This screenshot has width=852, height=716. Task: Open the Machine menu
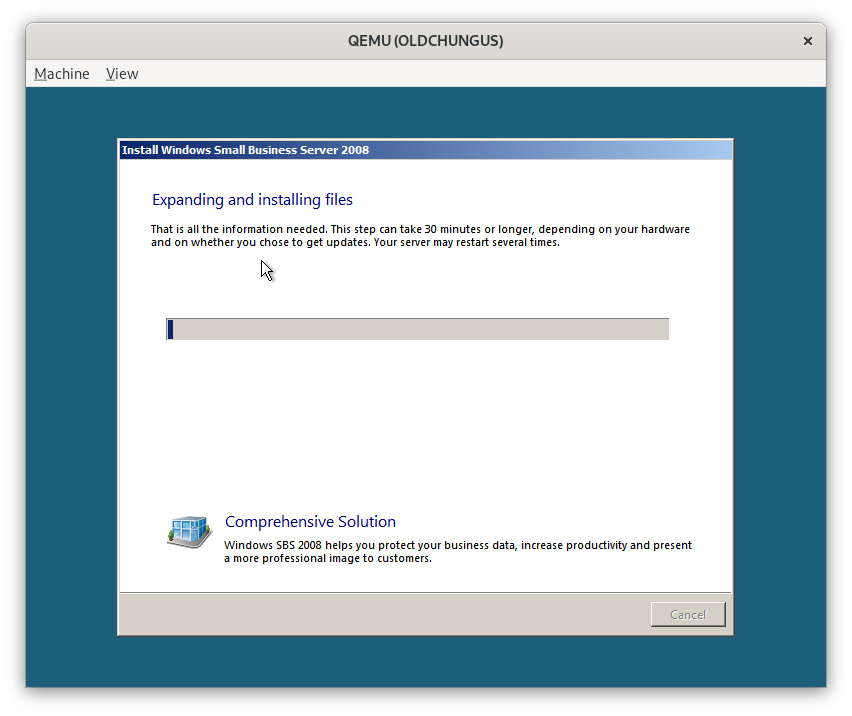[x=61, y=73]
